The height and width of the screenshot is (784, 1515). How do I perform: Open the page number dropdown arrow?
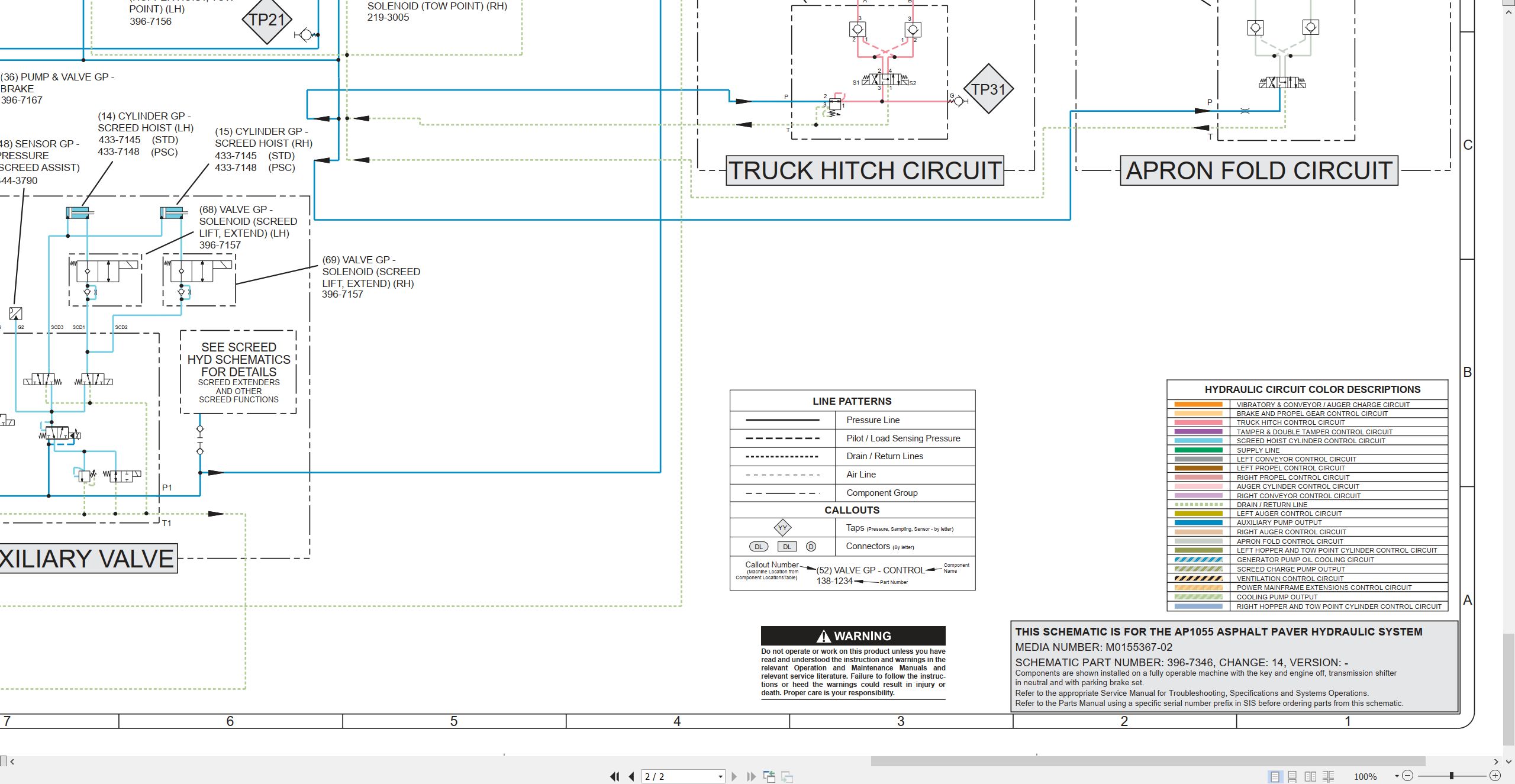720,777
